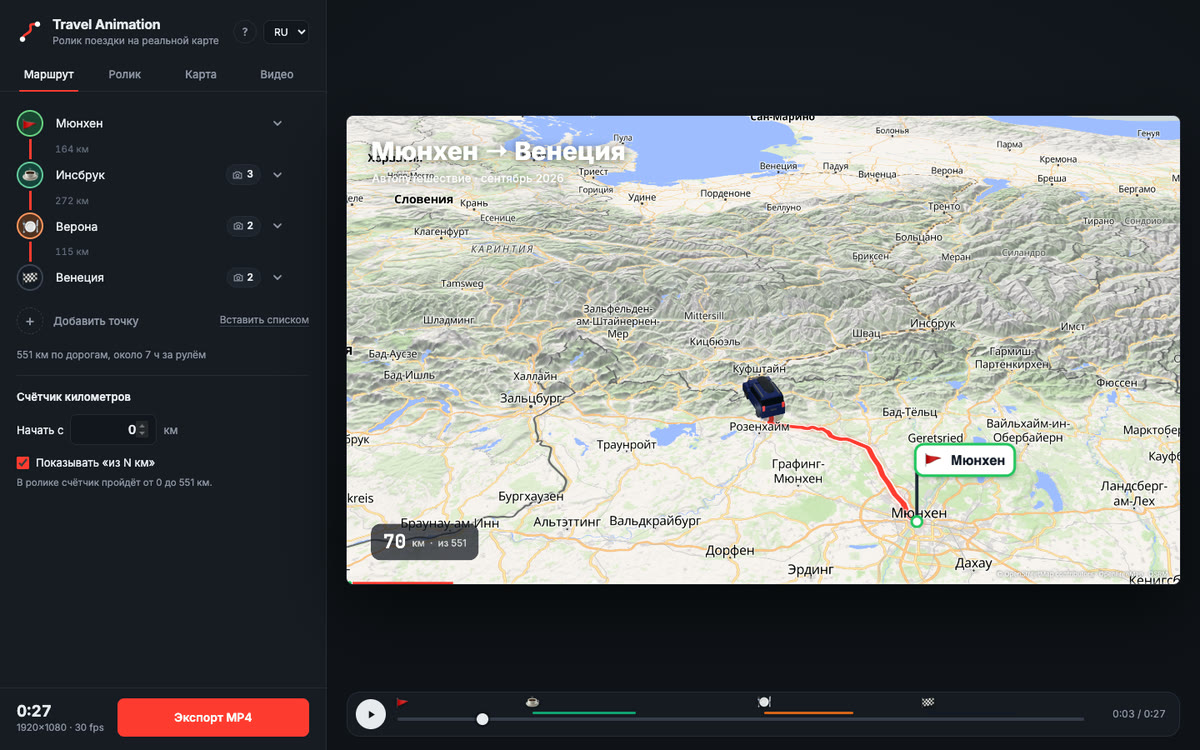Click the blue car on the map
The width and height of the screenshot is (1200, 750).
pyautogui.click(x=765, y=397)
